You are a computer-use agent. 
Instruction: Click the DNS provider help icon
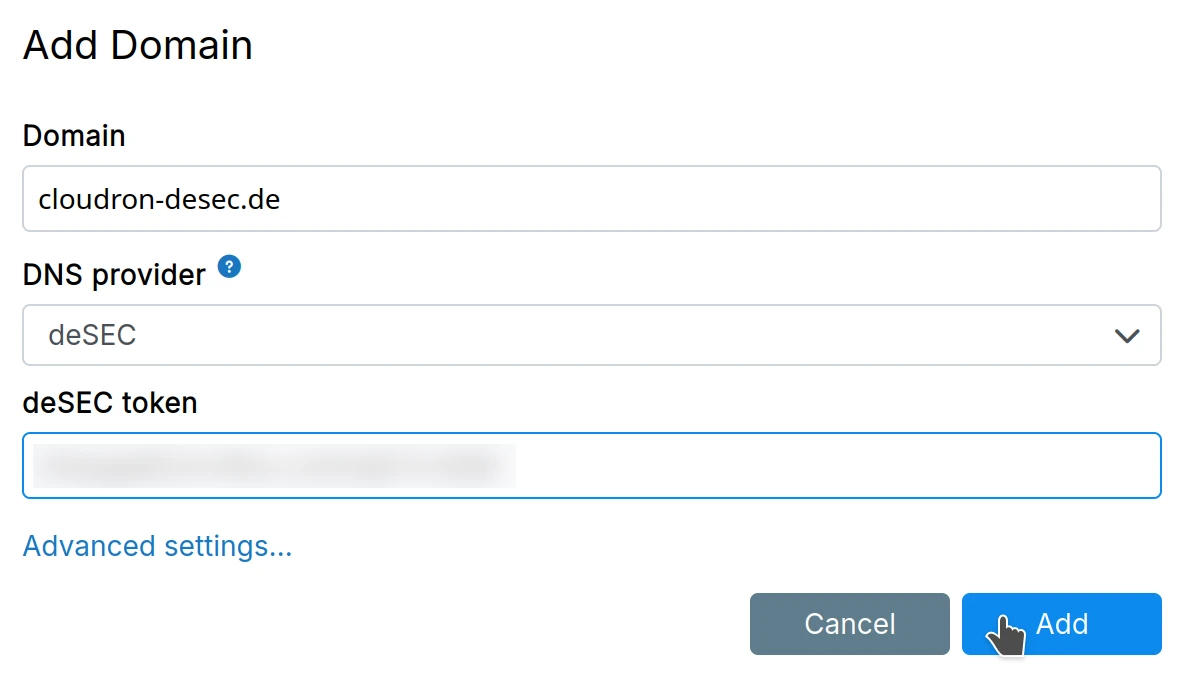[x=230, y=267]
